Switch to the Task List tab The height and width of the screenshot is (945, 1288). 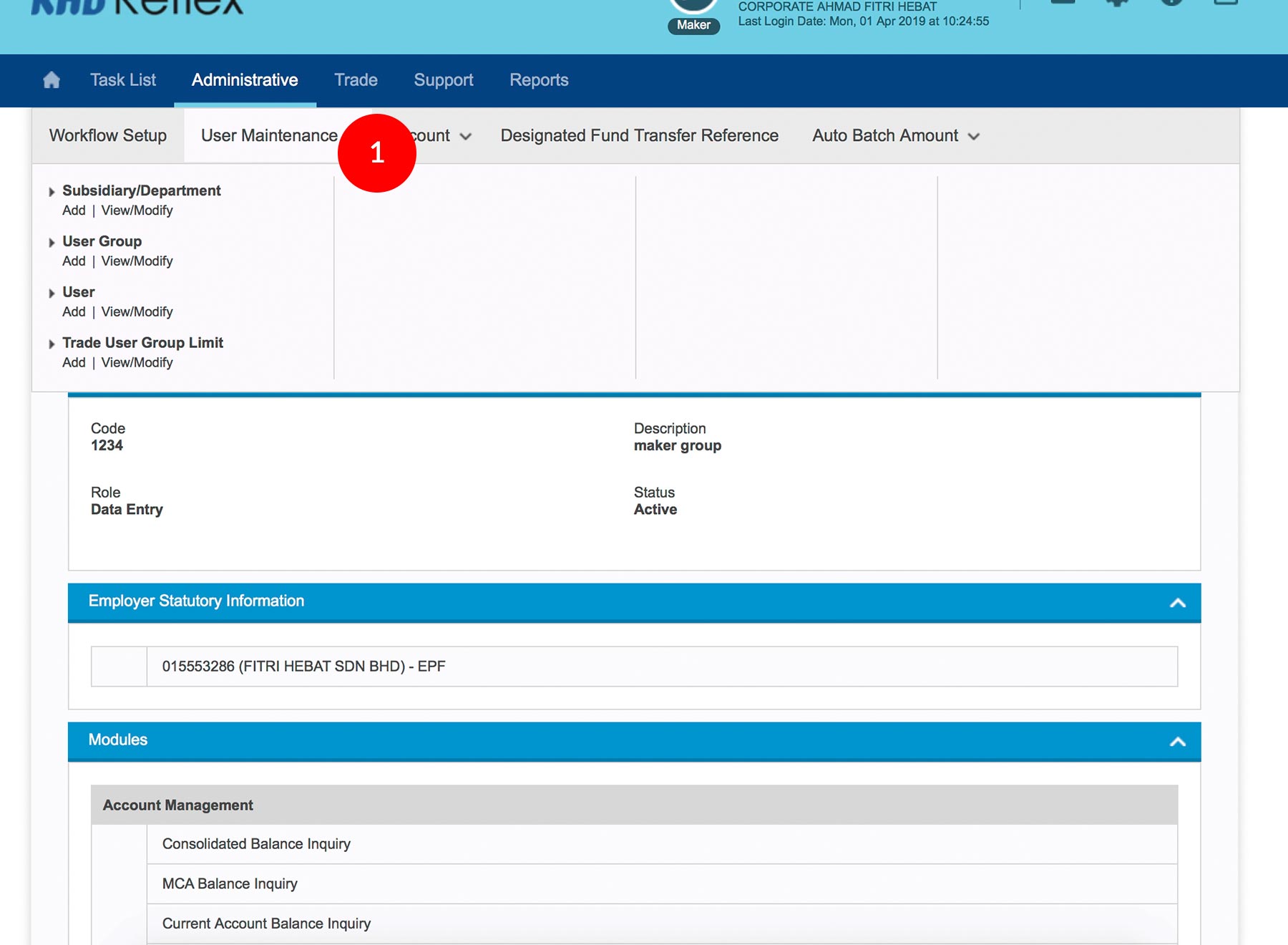pos(123,80)
